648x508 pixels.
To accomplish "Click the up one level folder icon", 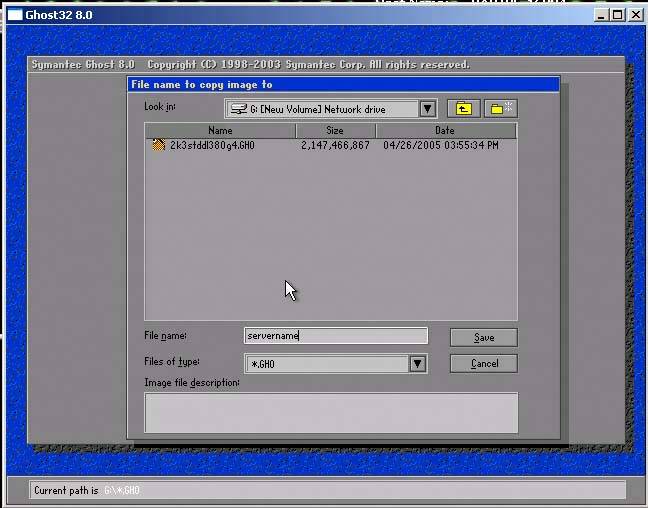I will 464,109.
